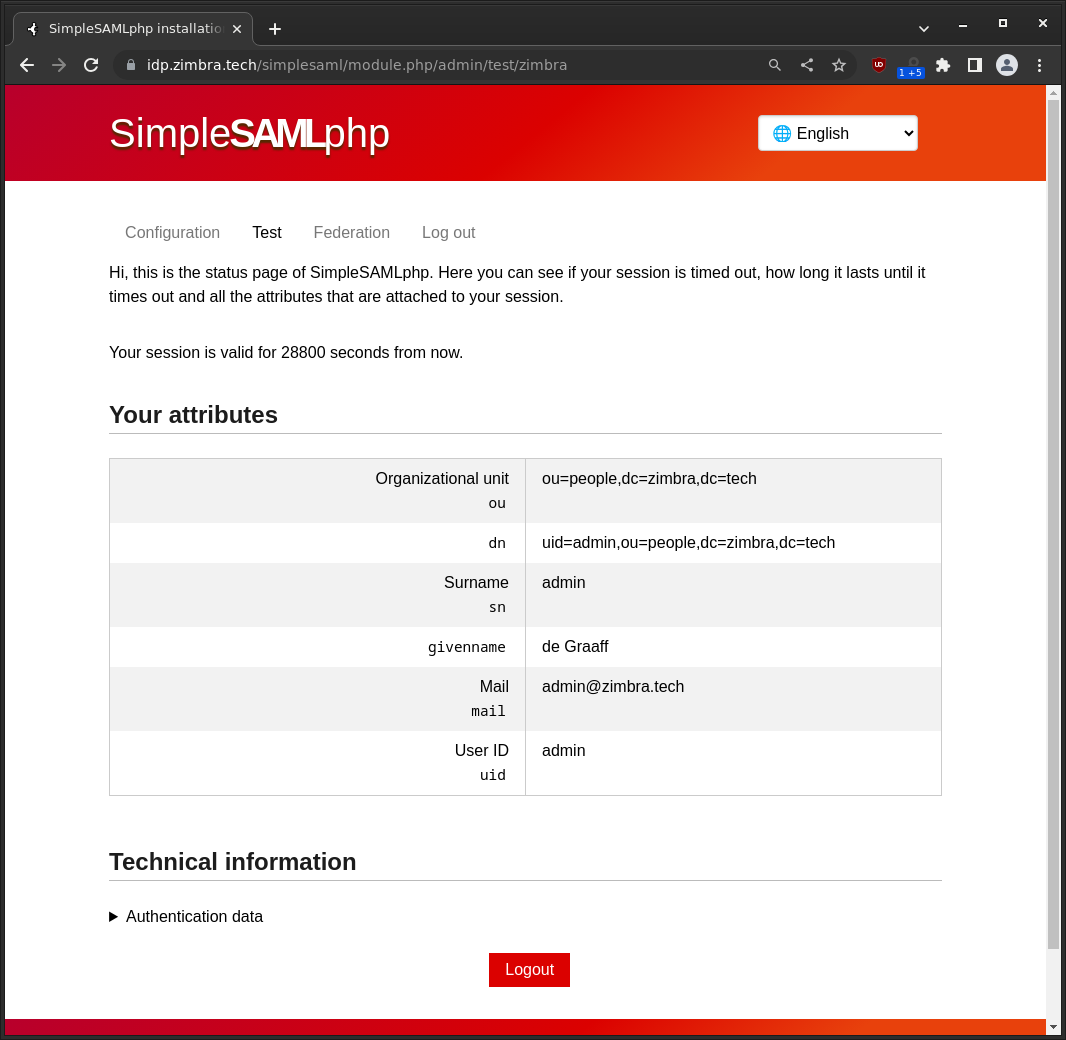Screen dimensions: 1066x1040
Task: Open a new browser tab
Action: [275, 29]
